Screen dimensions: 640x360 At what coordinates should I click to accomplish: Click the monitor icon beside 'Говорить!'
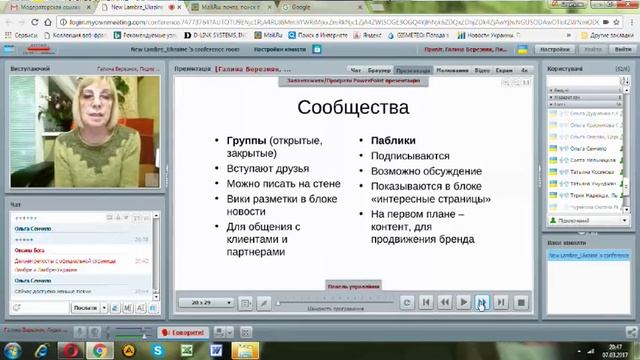point(219,332)
